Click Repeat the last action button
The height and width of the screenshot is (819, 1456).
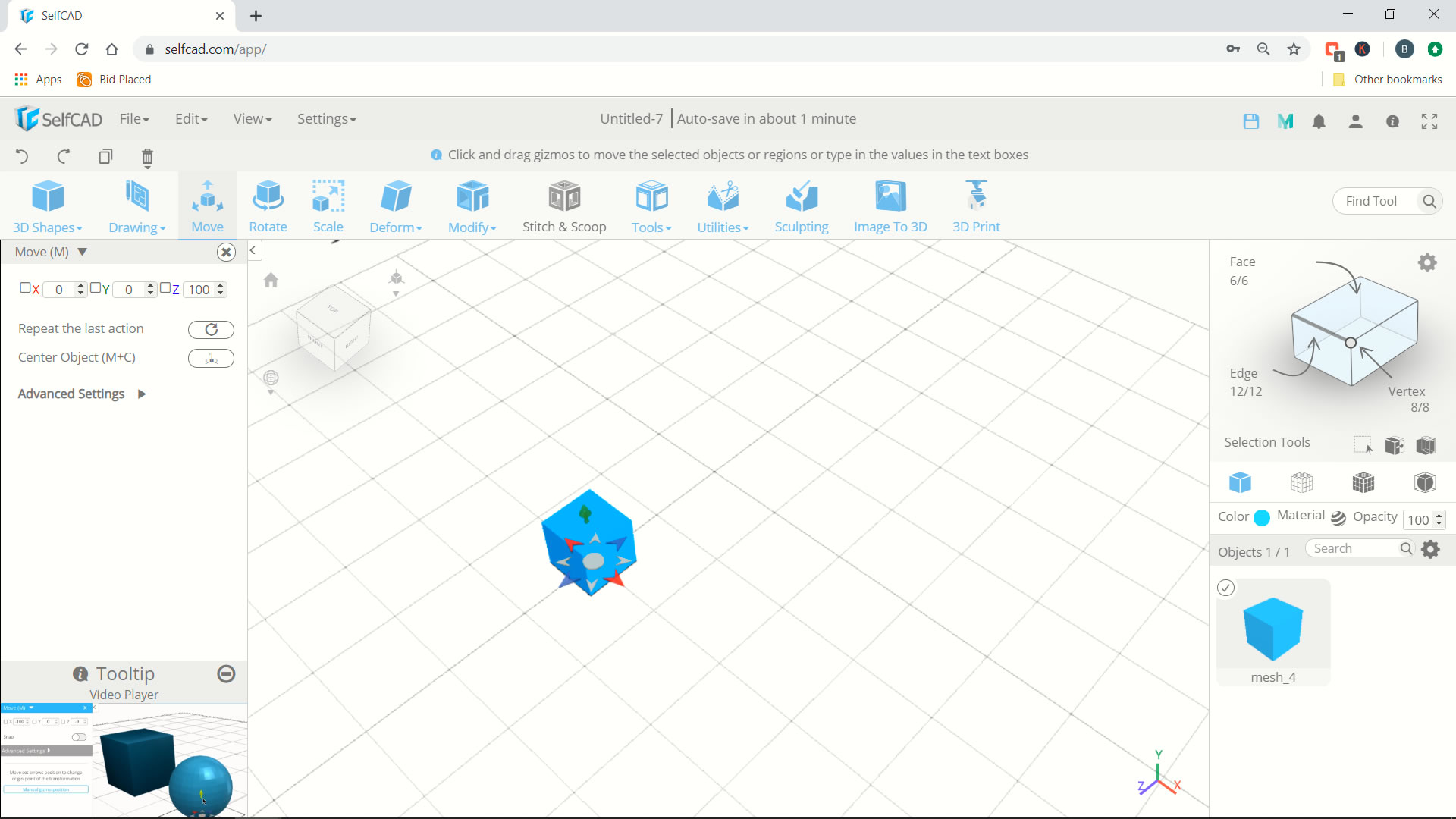click(x=211, y=329)
